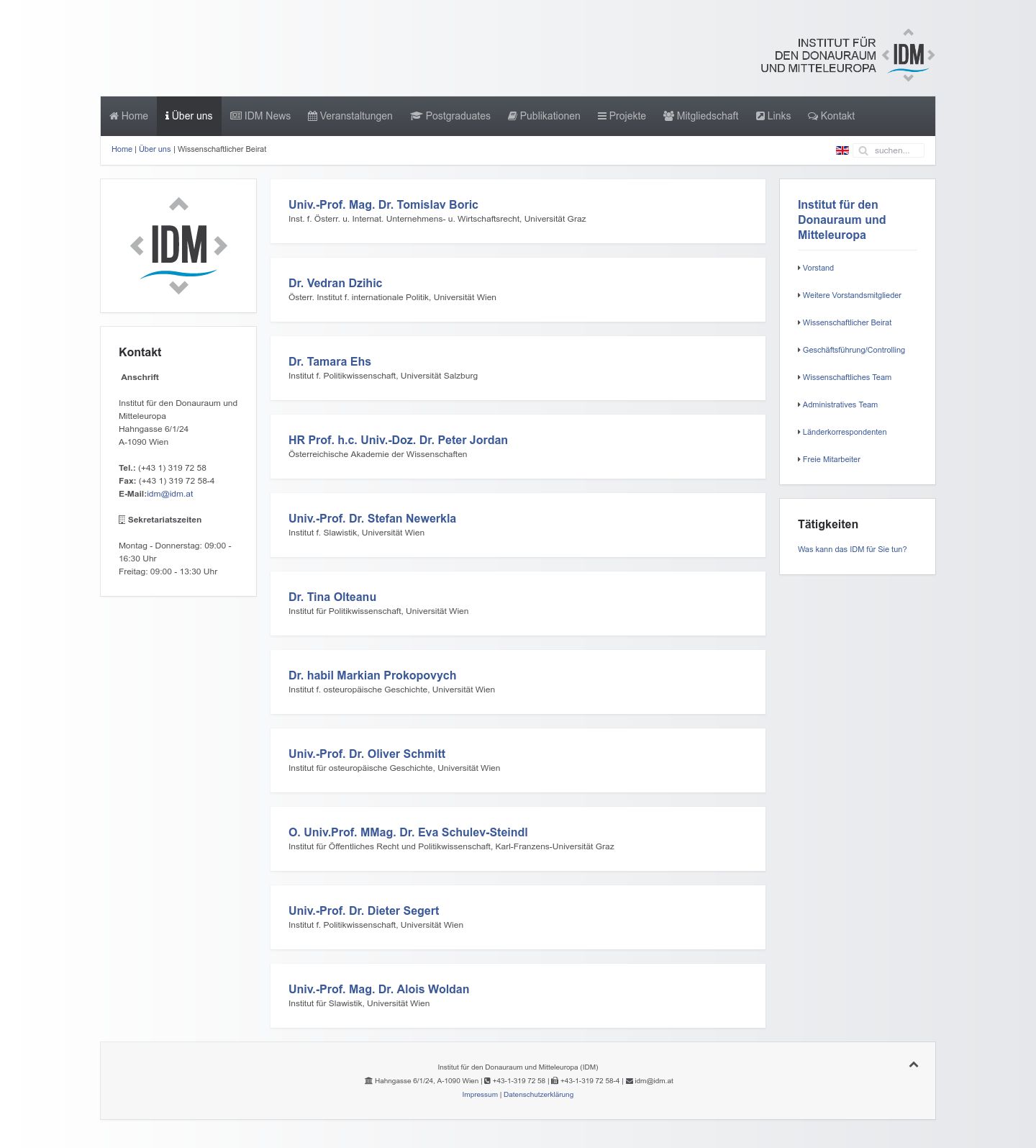The image size is (1036, 1148).
Task: Open the Home menu item
Action: coord(129,116)
